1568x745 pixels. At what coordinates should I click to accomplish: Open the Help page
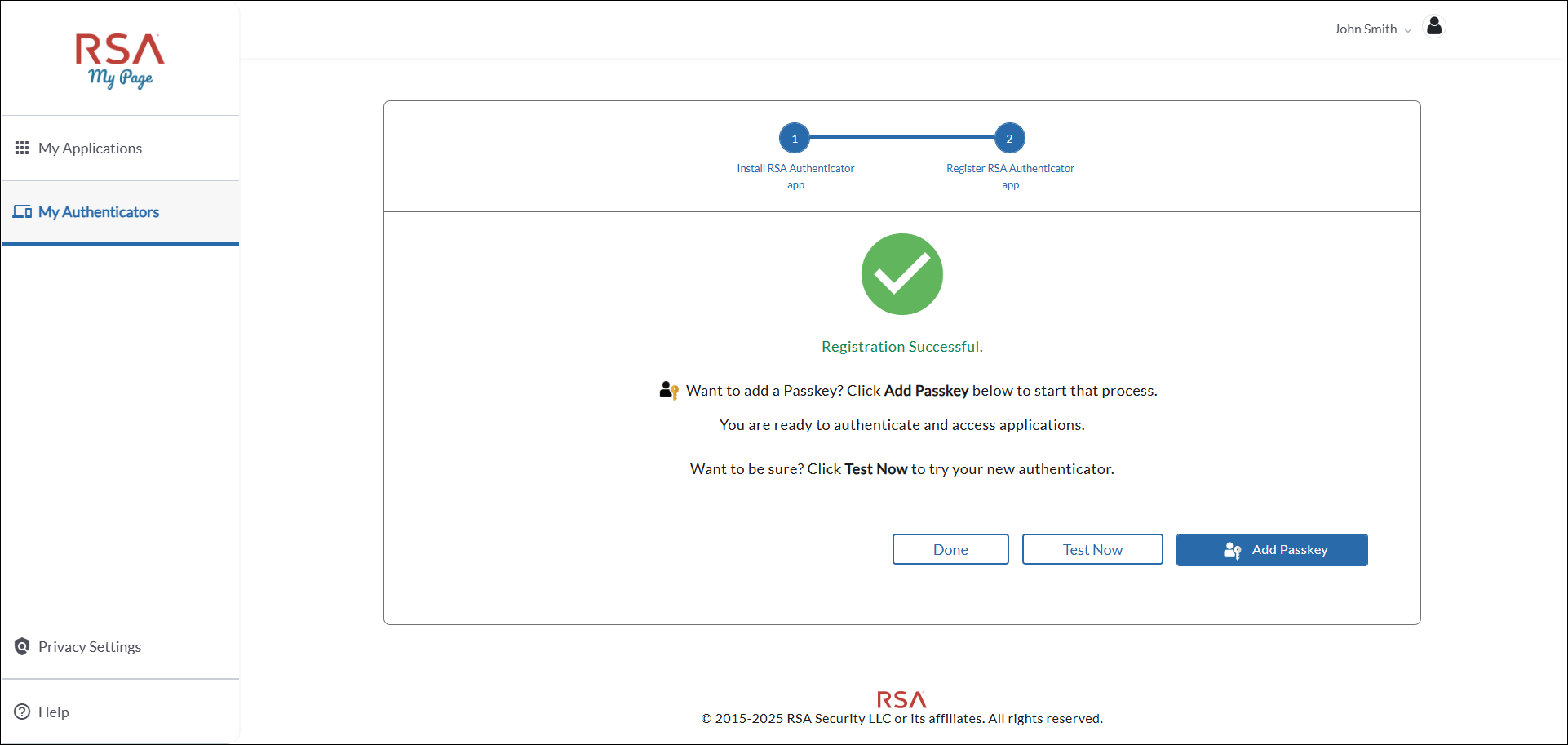pyautogui.click(x=54, y=712)
